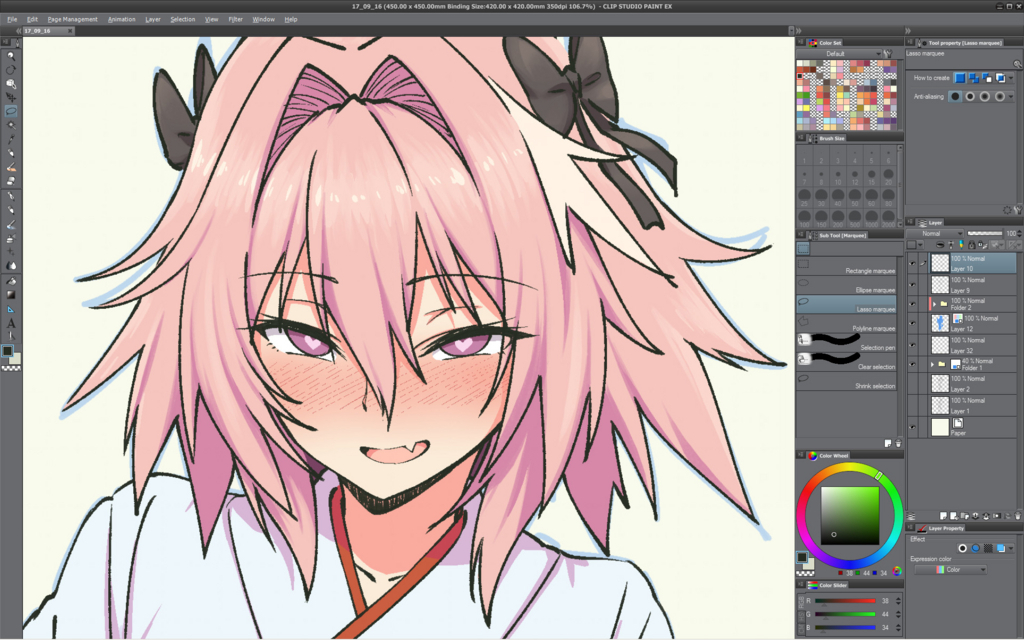Choose New selection creation mode
Viewport: 1024px width, 640px height.
(960, 78)
